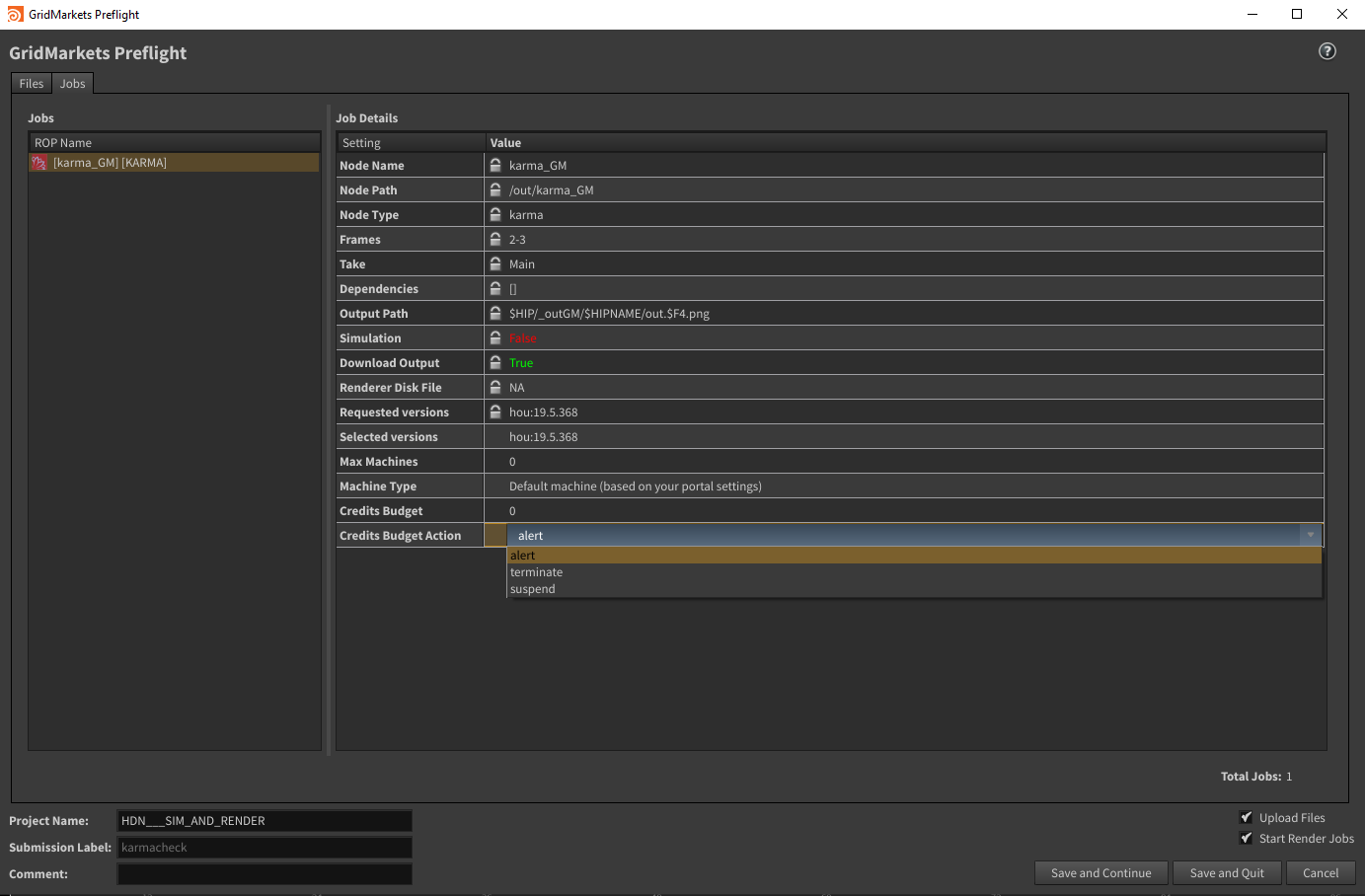Select the [karma_GM] [KARMA] job row
Viewport: 1365px width, 896px height.
click(x=175, y=163)
